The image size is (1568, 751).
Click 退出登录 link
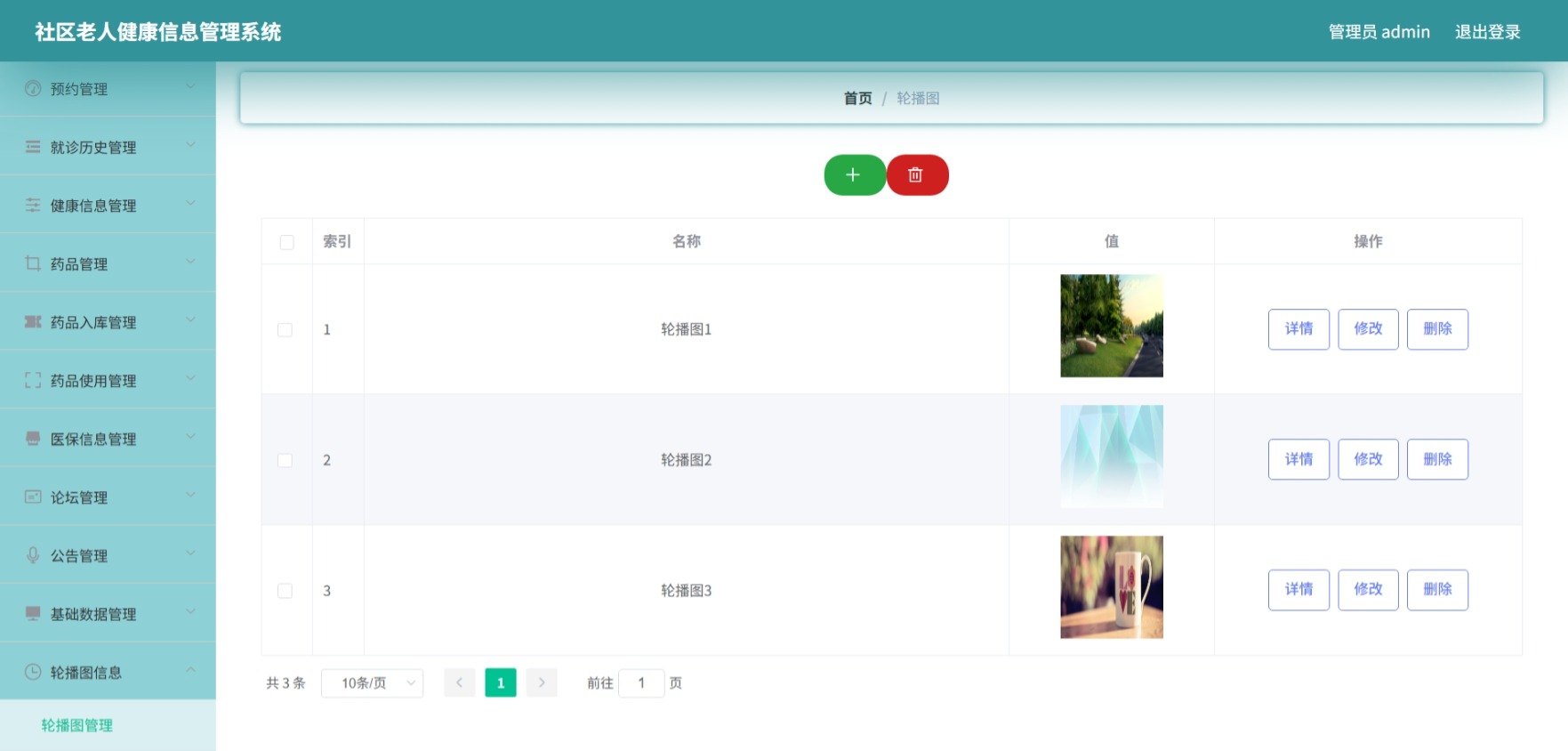(x=1487, y=32)
